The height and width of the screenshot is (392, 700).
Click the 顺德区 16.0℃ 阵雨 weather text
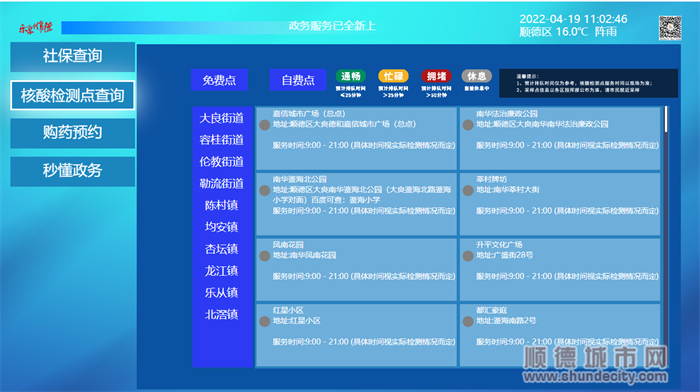coord(568,32)
